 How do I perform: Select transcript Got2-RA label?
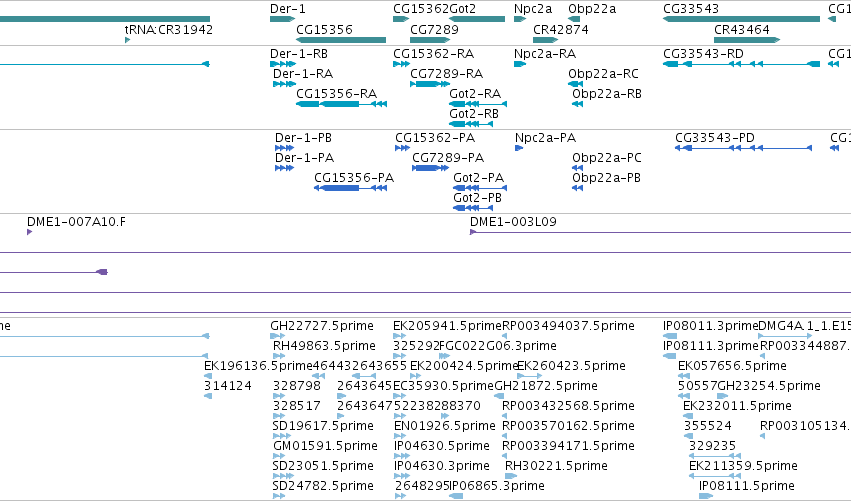click(x=475, y=94)
